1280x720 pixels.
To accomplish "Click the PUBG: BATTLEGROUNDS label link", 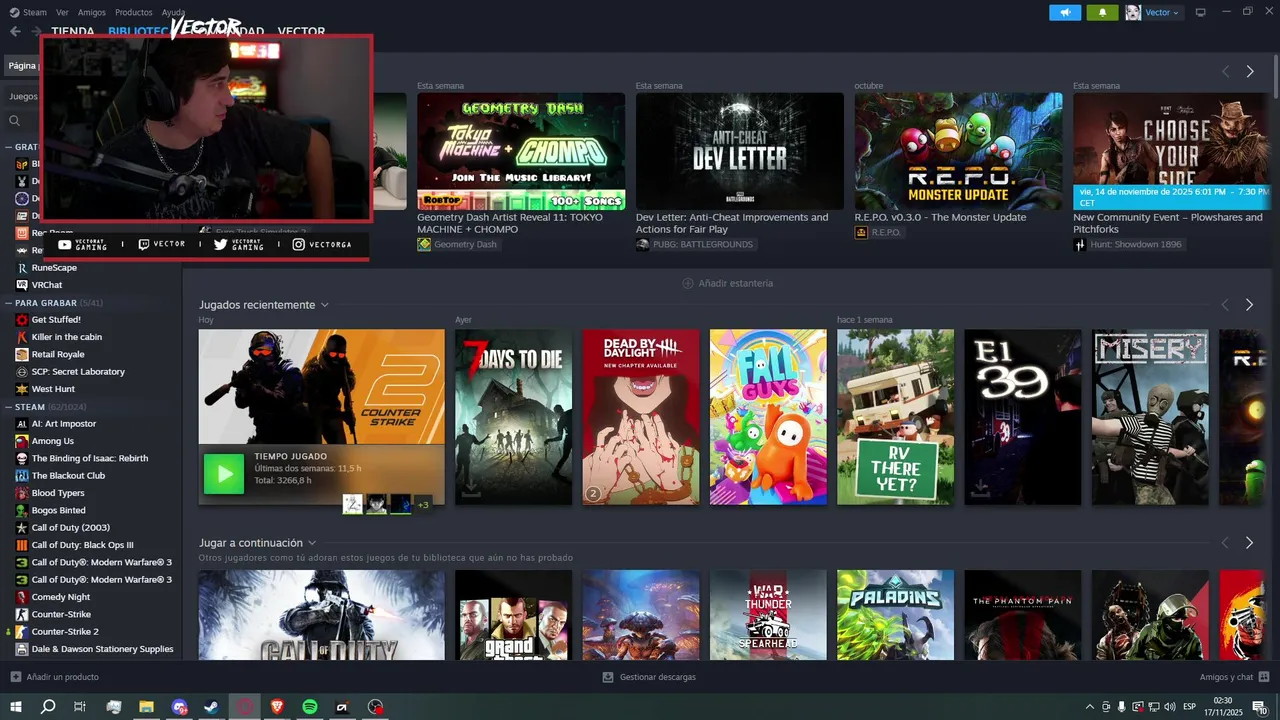I will pos(702,244).
